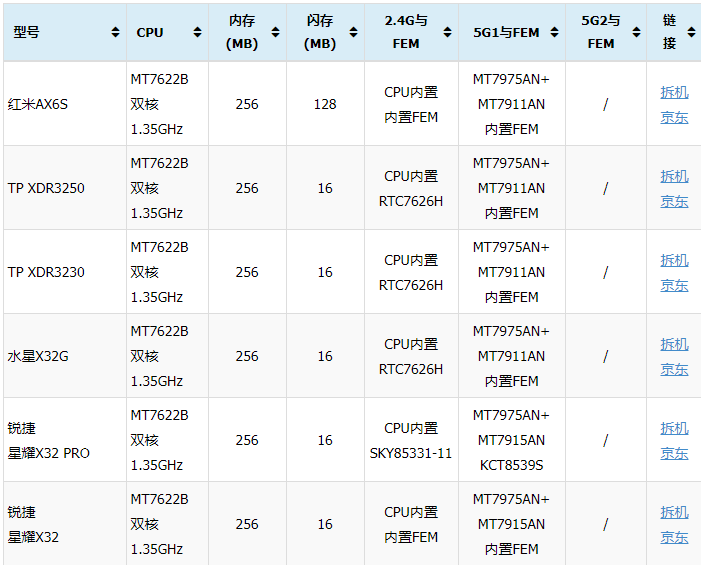This screenshot has width=701, height=565.
Task: Select flash value 16 in TP XDR3250 row
Action: pos(325,188)
